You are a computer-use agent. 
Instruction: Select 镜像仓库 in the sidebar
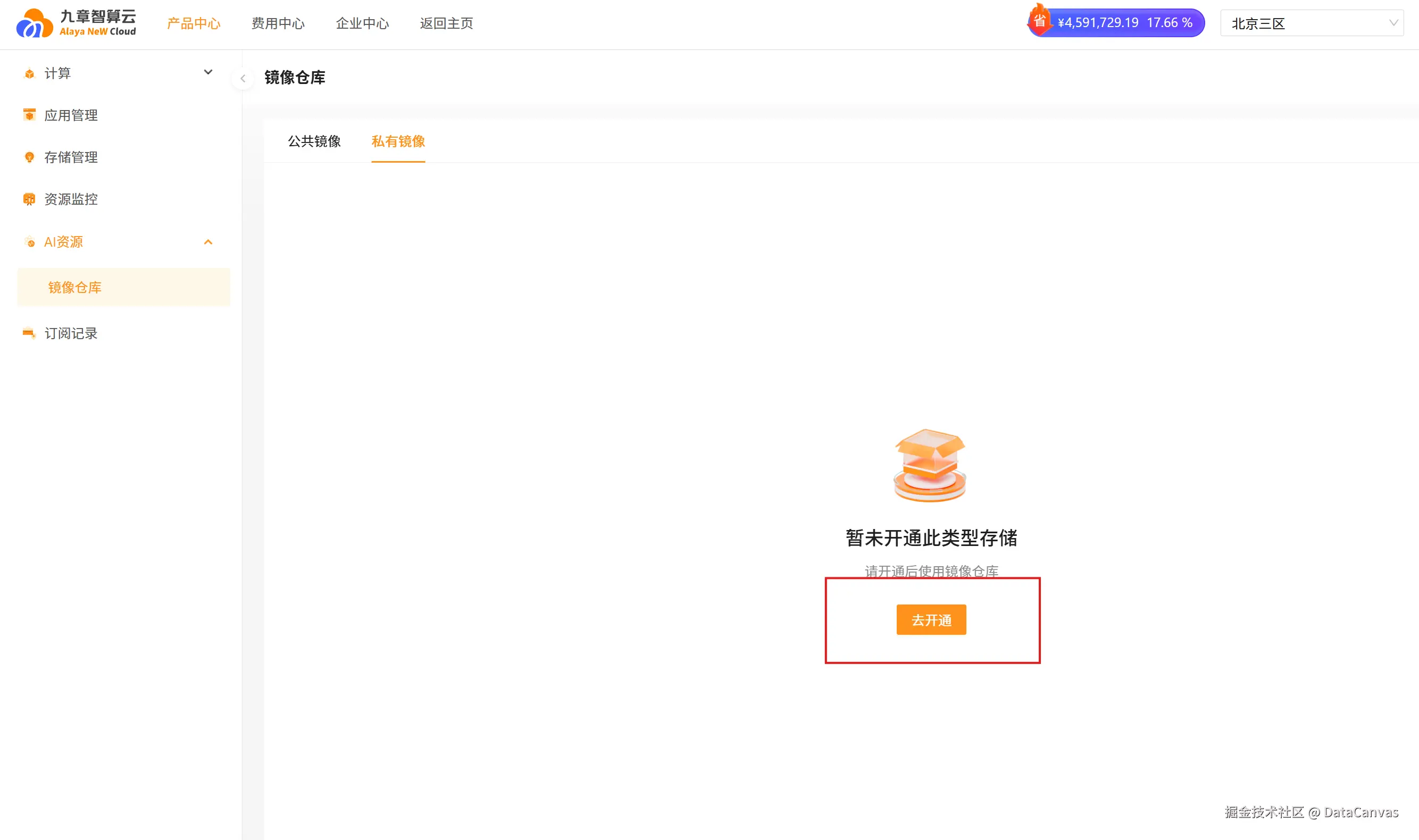click(75, 288)
